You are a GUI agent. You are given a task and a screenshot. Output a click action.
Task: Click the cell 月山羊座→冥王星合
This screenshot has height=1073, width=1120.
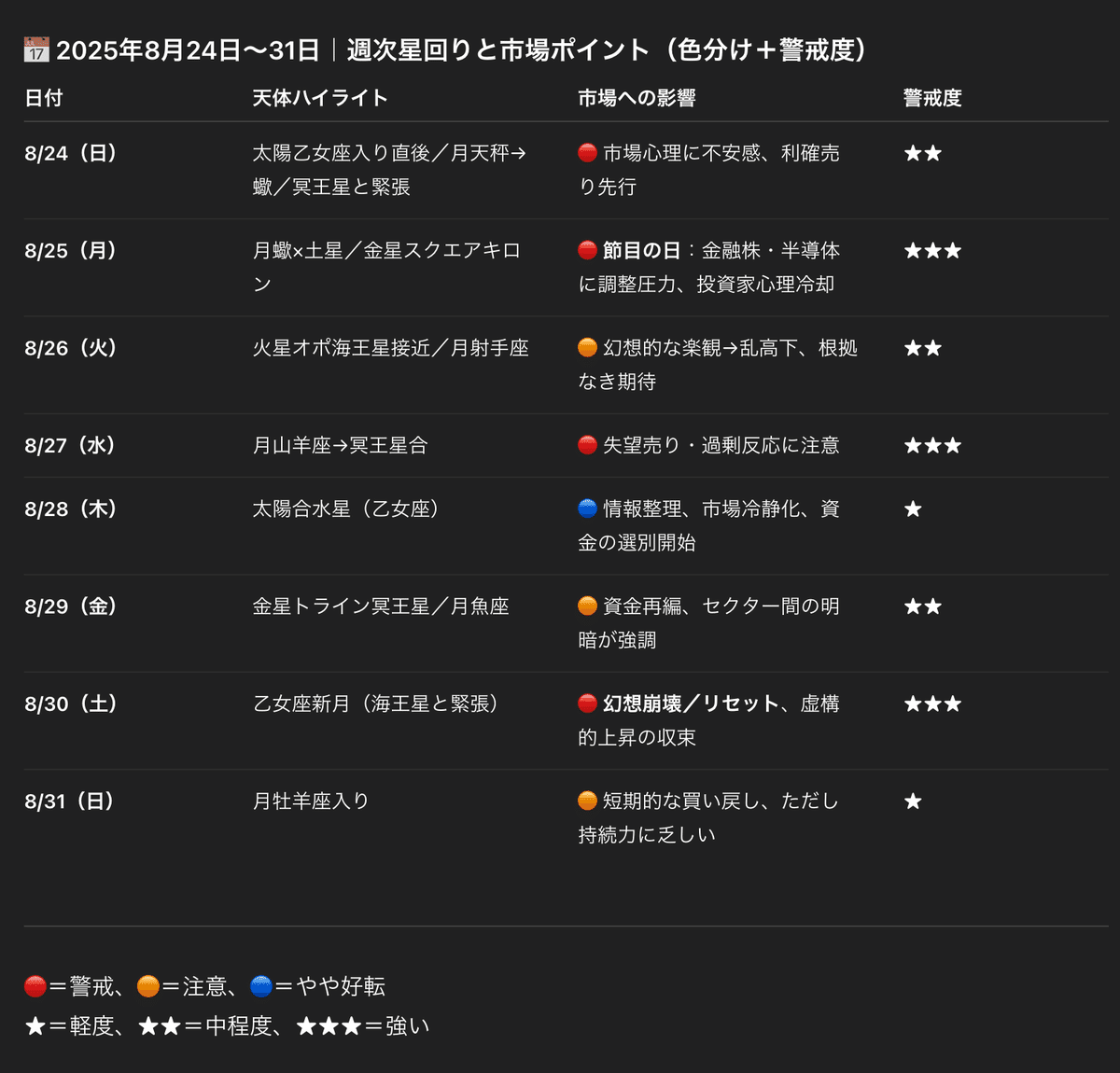(340, 445)
